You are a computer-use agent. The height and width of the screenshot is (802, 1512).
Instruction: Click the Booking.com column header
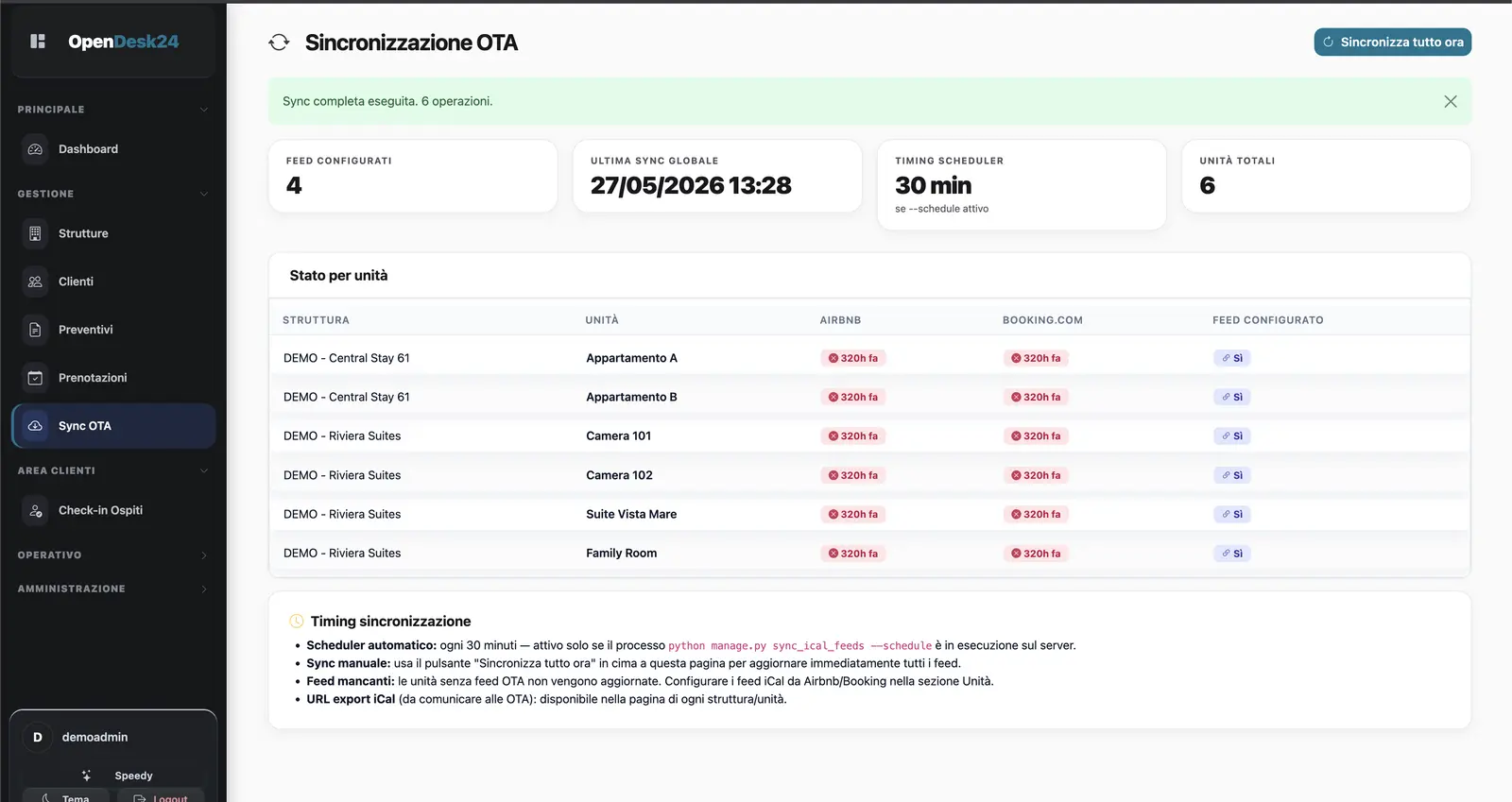pos(1042,320)
